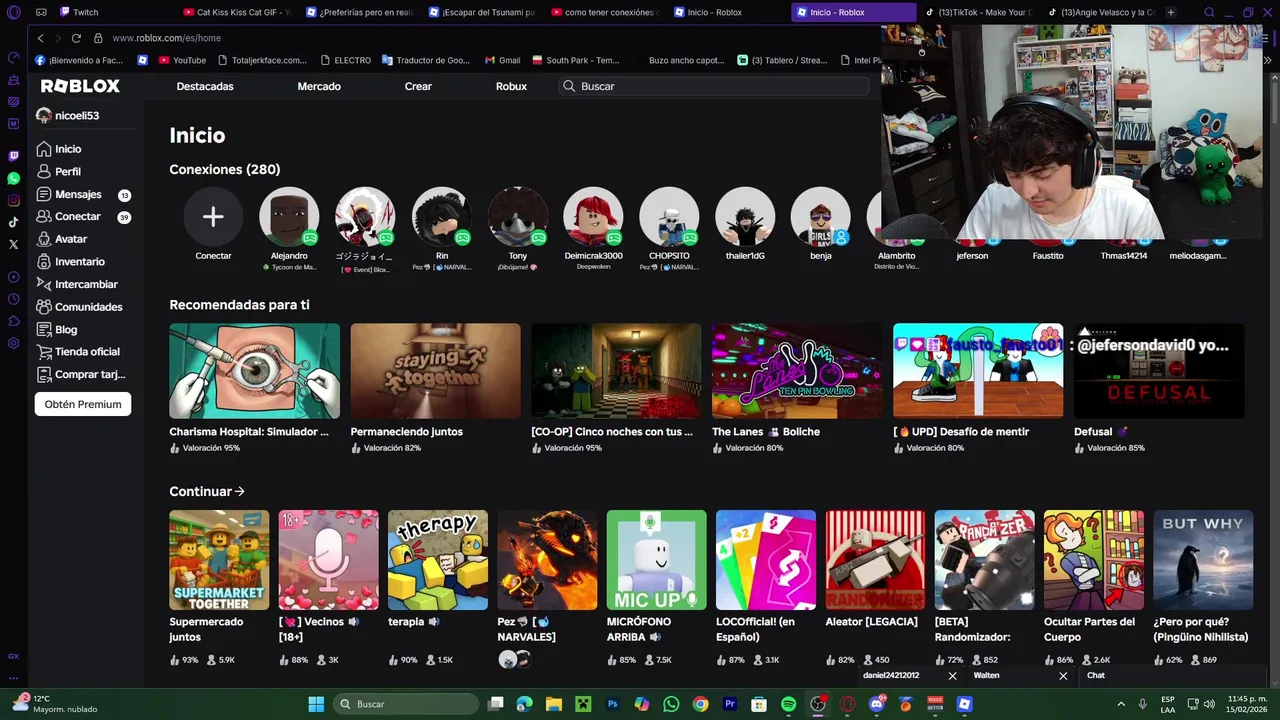
Task: Open the CHOPSITO friend avatar
Action: pyautogui.click(x=669, y=217)
